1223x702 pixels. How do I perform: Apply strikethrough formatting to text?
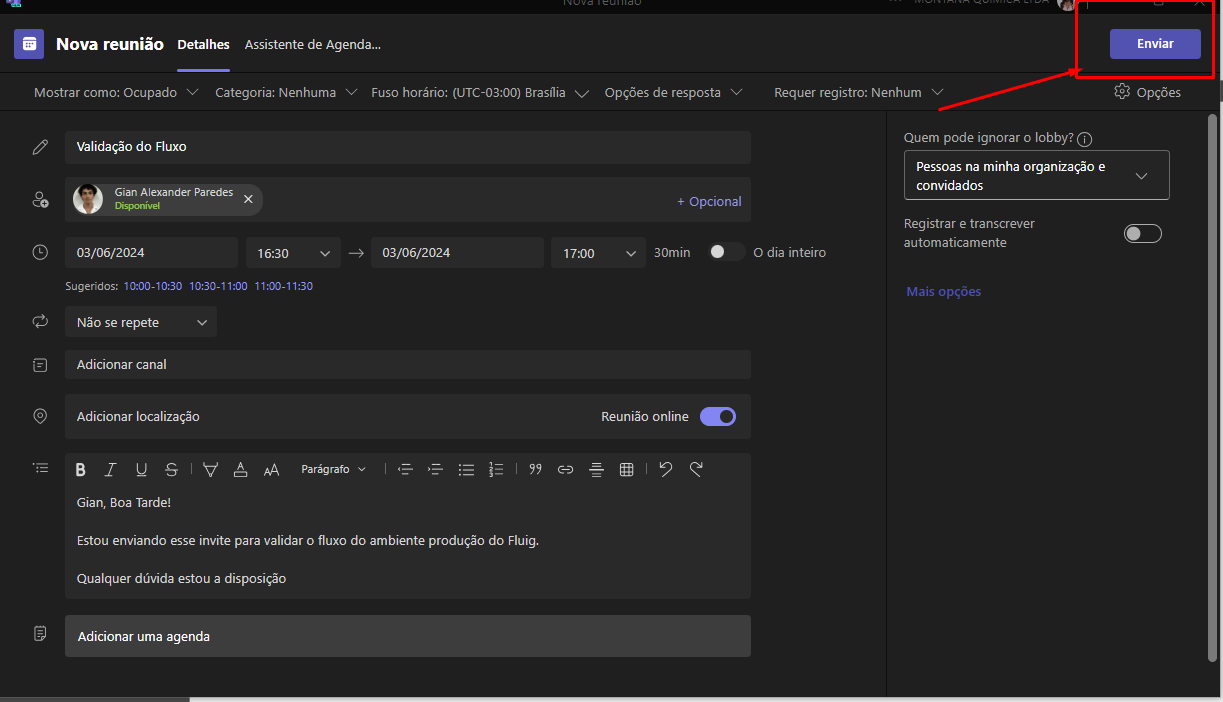pyautogui.click(x=171, y=469)
